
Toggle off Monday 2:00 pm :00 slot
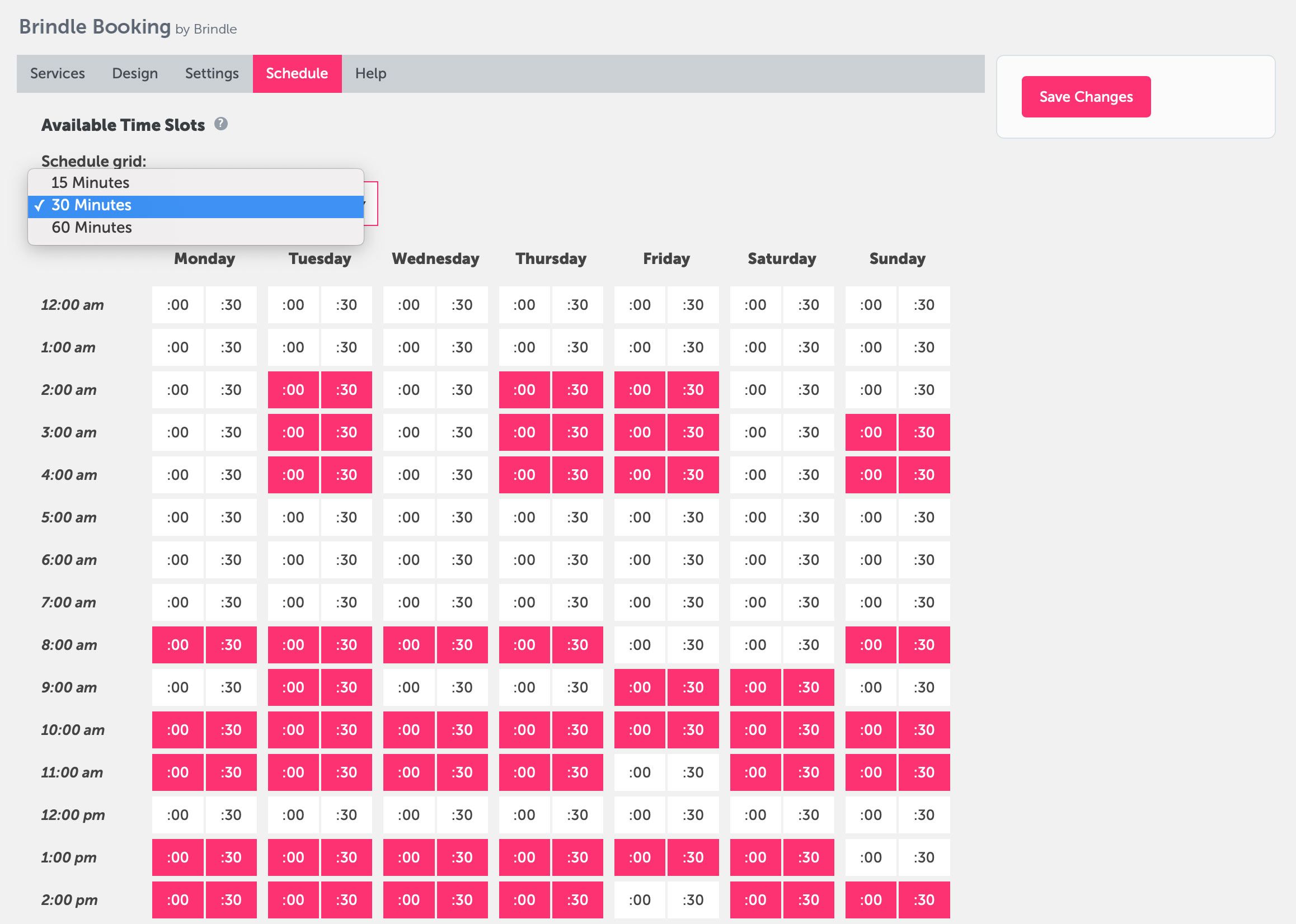point(177,899)
